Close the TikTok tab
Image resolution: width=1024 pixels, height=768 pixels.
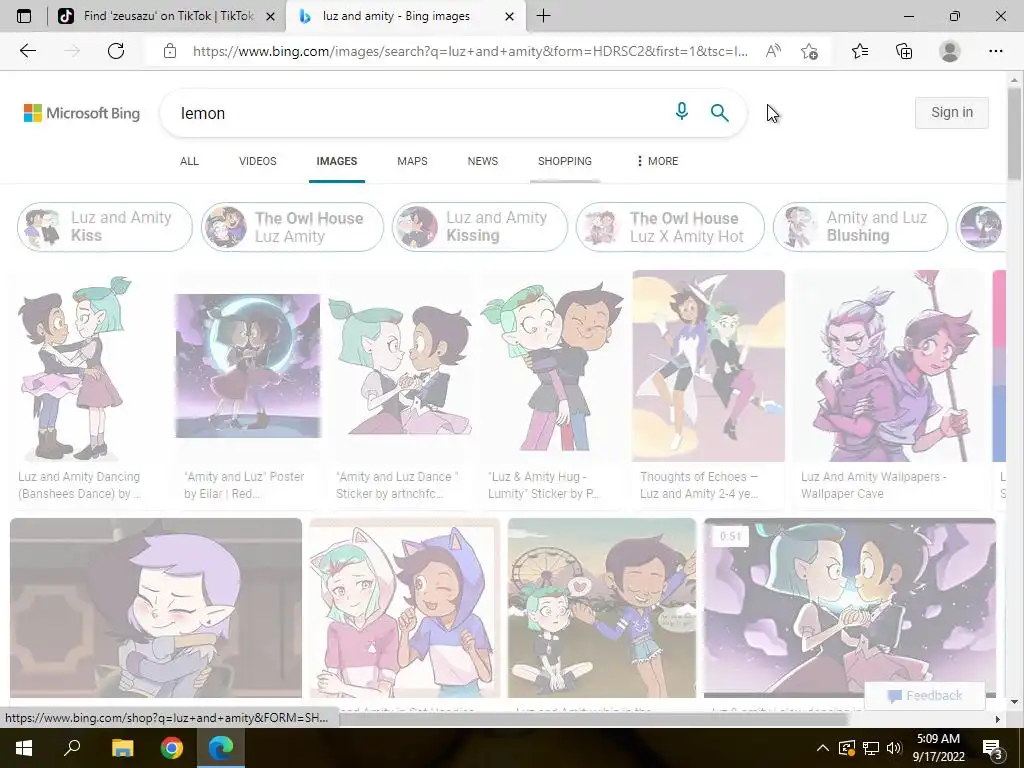270,16
